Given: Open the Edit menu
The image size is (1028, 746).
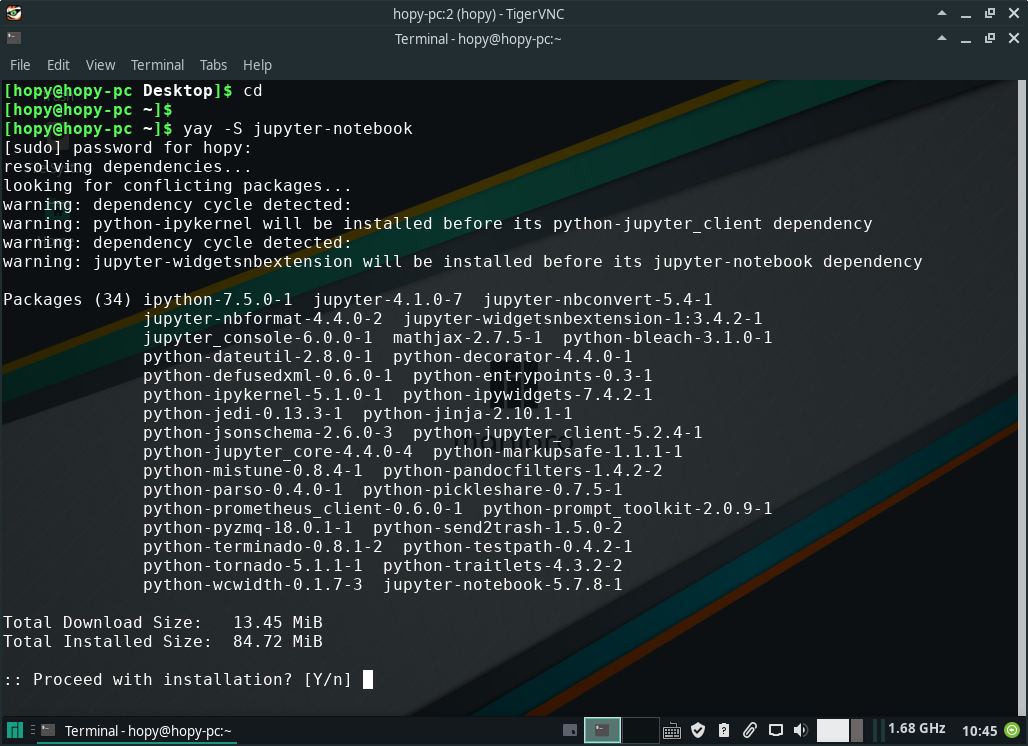Looking at the screenshot, I should [x=58, y=65].
